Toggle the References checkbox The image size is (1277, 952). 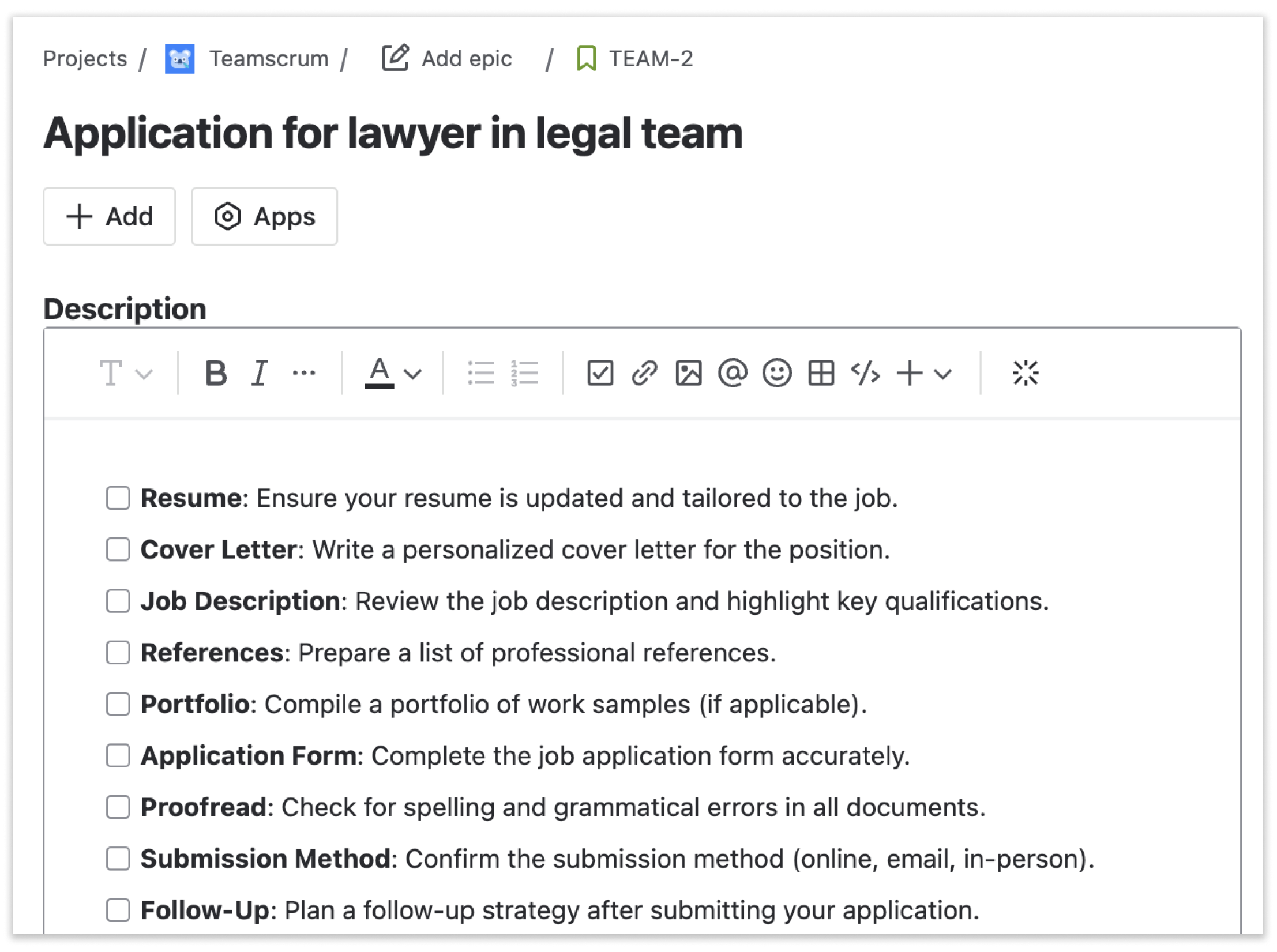[118, 652]
